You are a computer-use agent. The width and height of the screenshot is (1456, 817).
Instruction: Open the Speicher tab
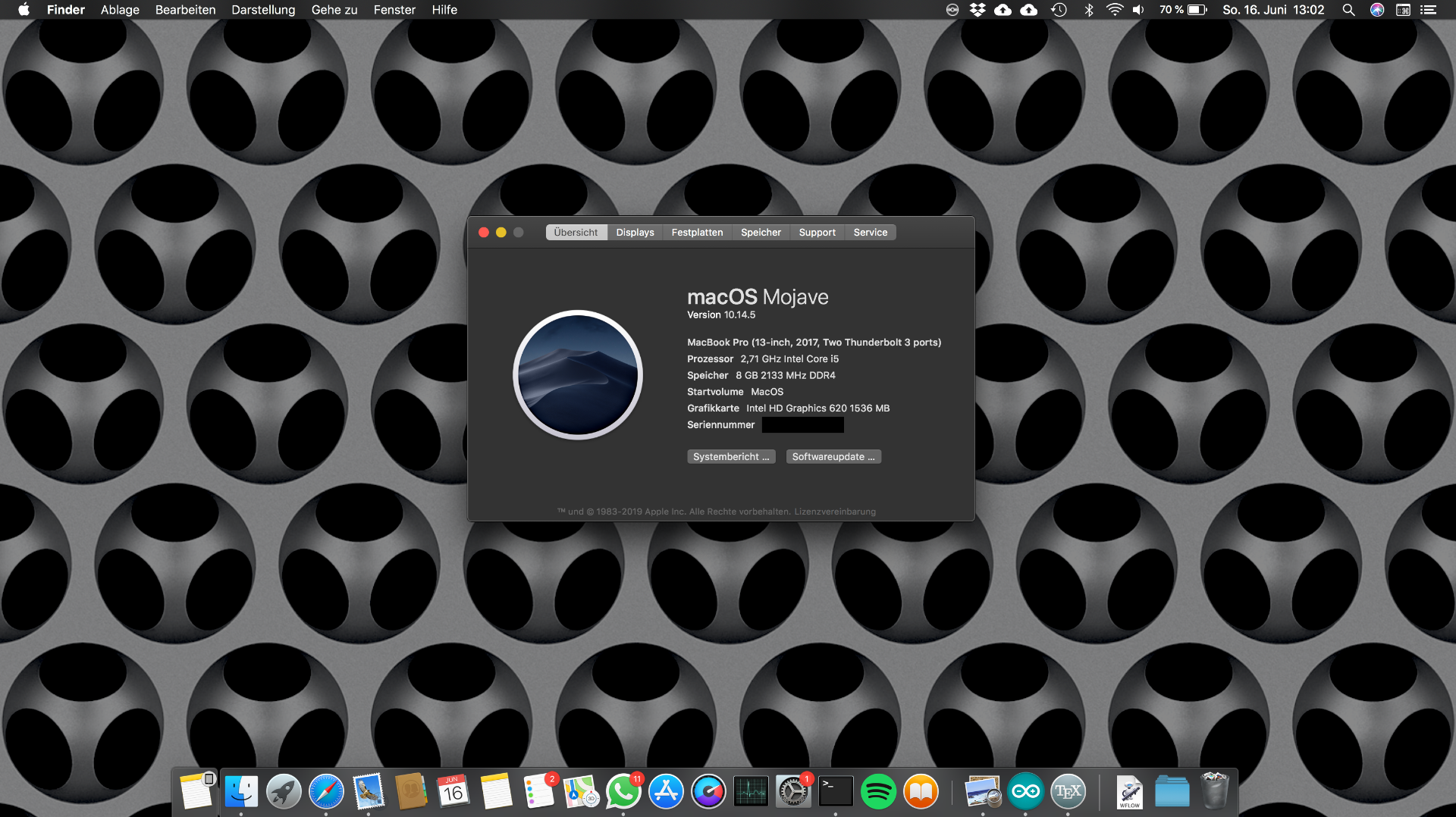[x=761, y=233]
